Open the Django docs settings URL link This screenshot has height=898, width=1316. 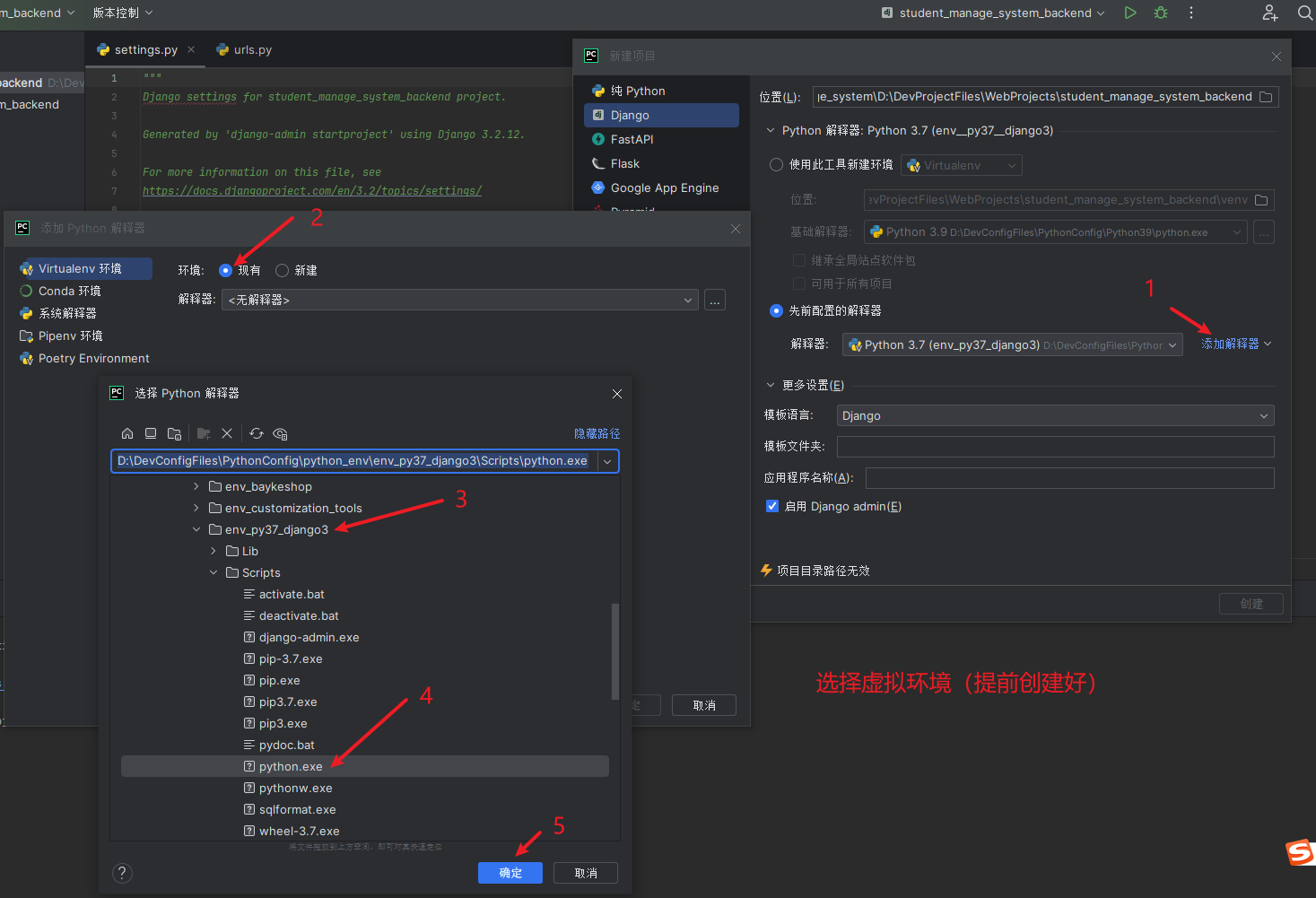click(312, 190)
